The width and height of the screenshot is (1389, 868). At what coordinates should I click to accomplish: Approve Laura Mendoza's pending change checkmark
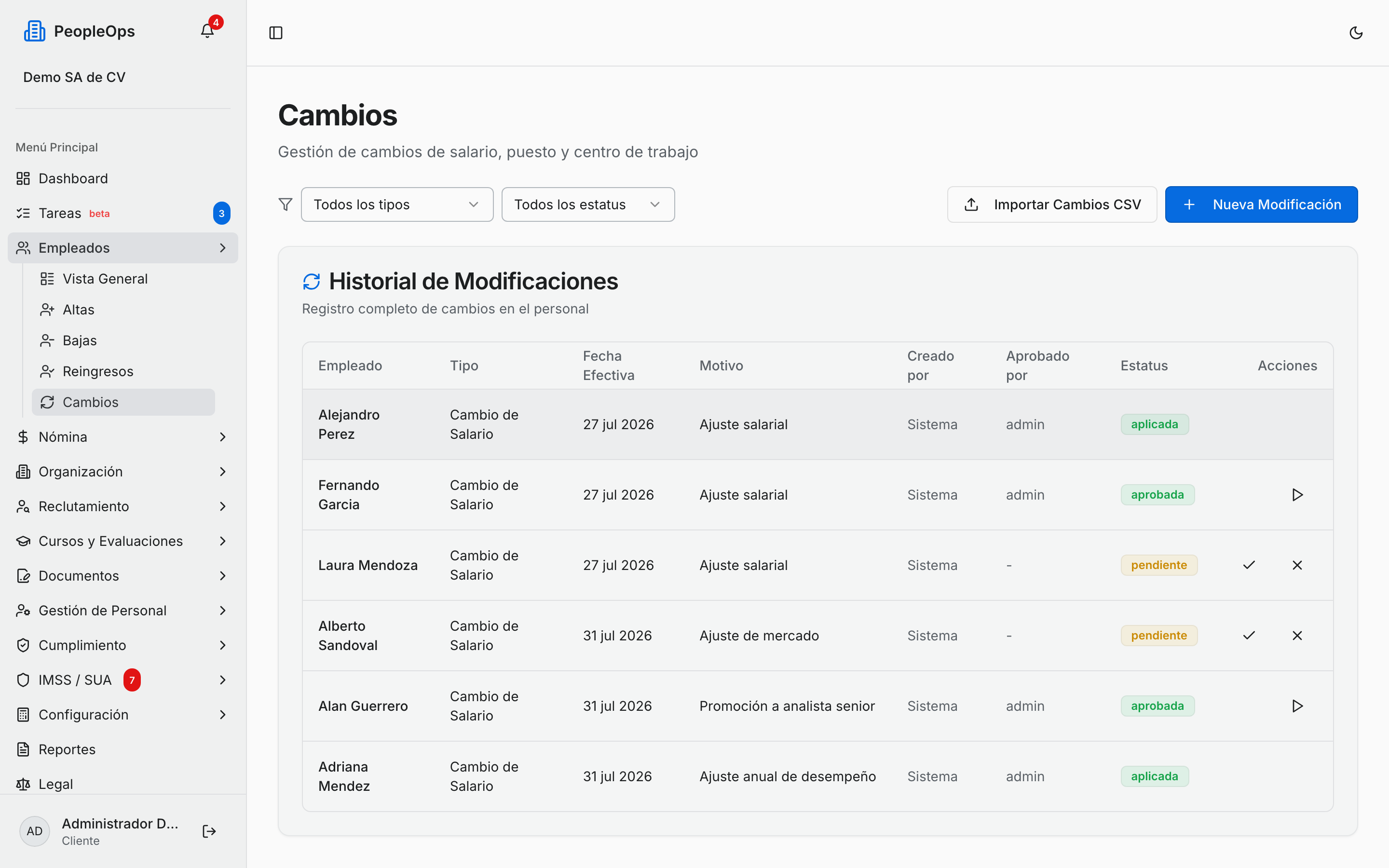(x=1249, y=565)
